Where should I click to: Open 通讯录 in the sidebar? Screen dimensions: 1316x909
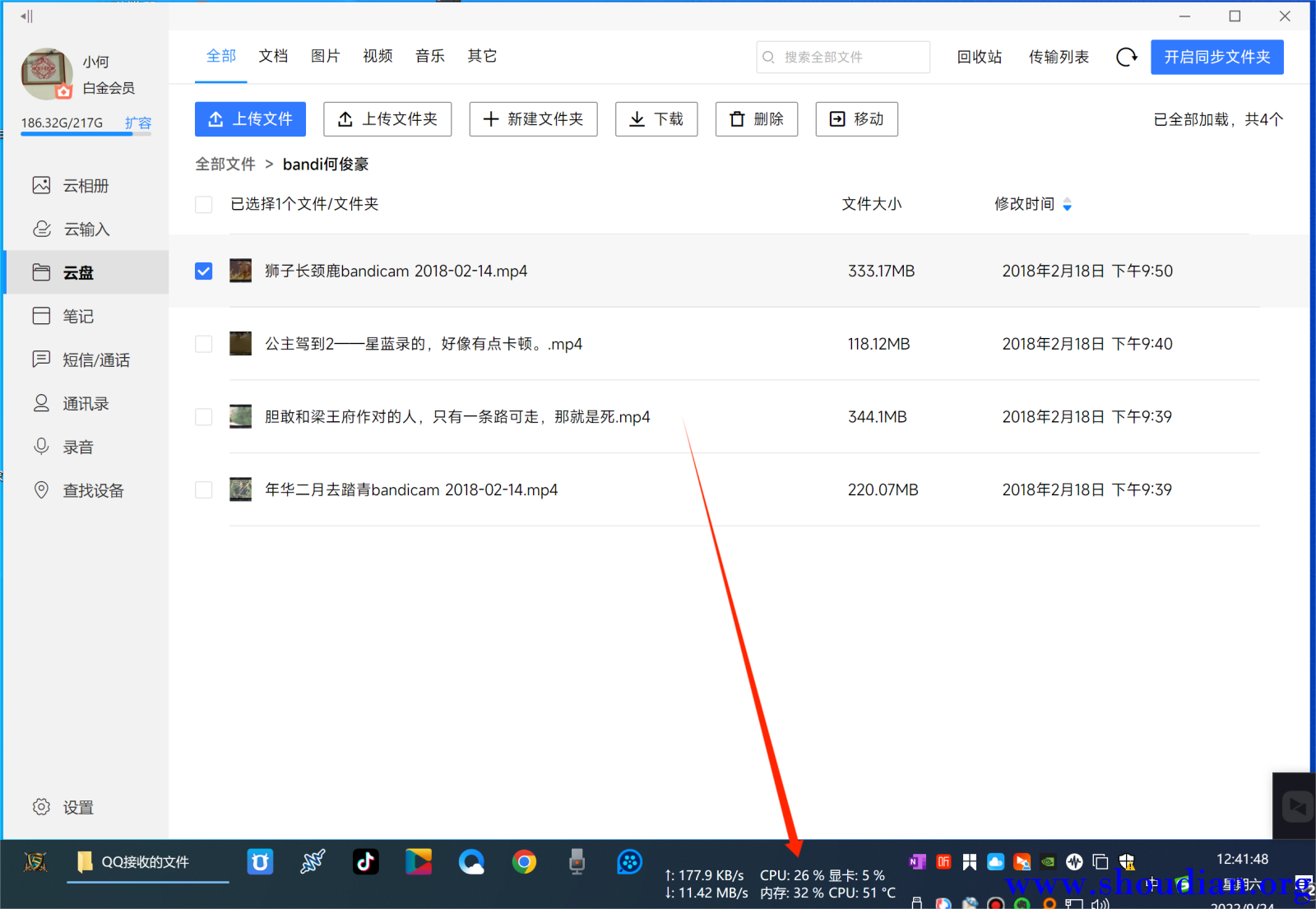click(x=86, y=403)
